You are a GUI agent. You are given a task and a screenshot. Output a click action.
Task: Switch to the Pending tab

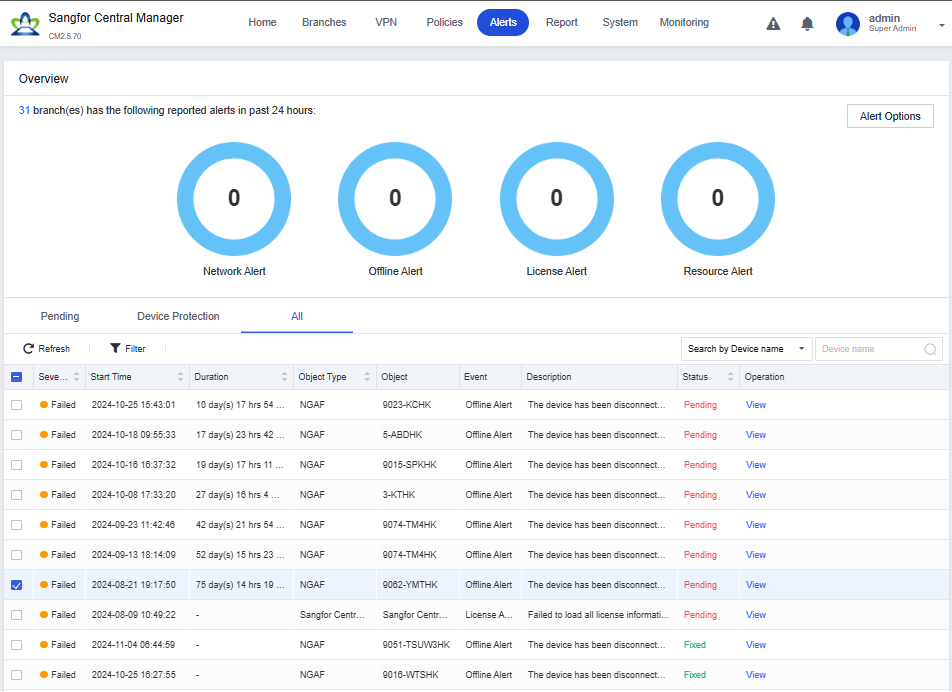click(60, 316)
